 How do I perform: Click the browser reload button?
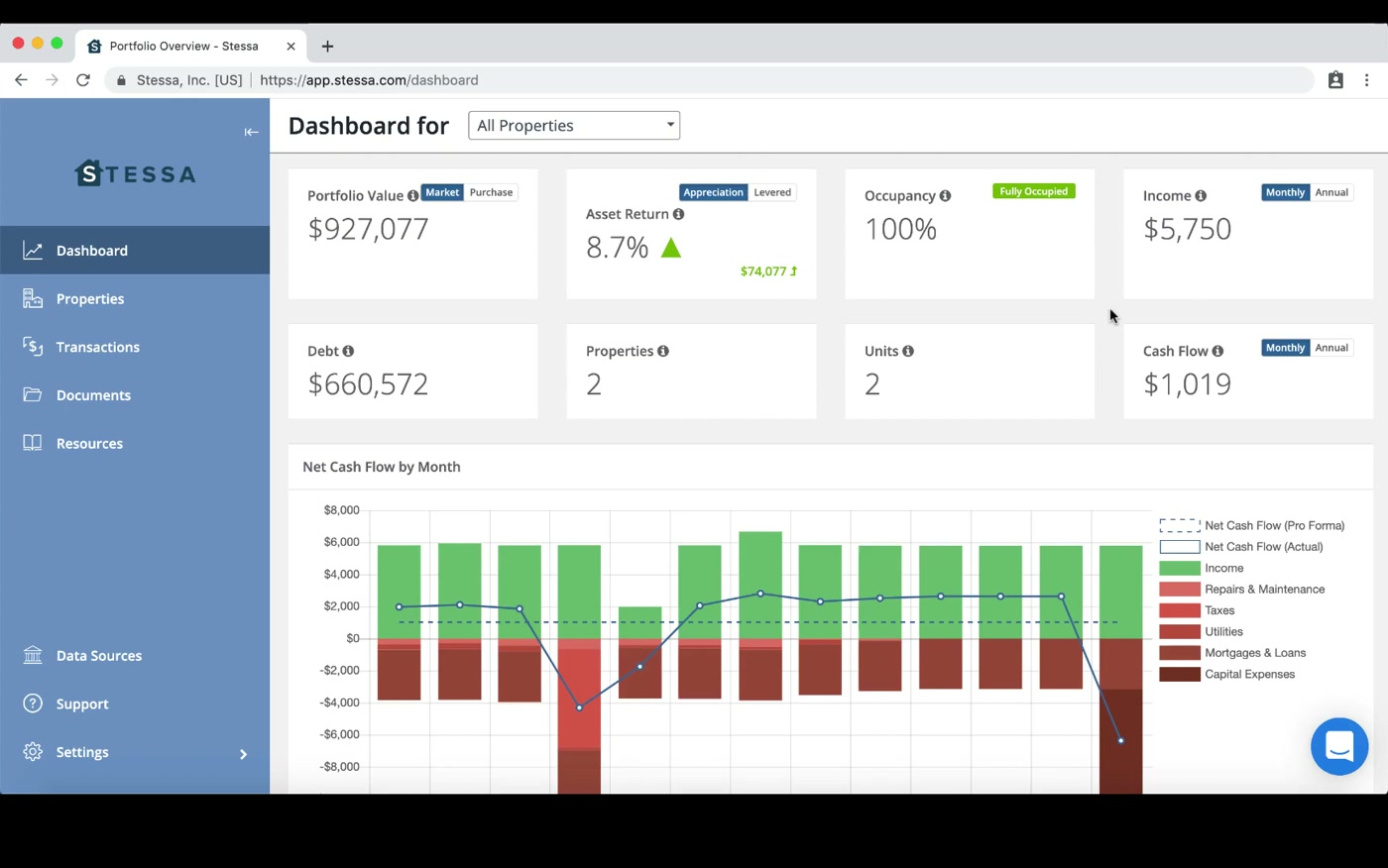[83, 80]
